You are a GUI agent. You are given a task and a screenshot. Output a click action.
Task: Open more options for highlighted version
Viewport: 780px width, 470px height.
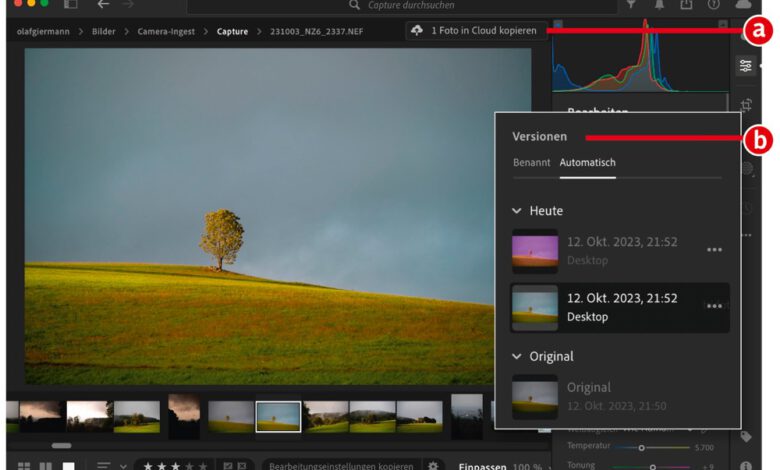714,306
